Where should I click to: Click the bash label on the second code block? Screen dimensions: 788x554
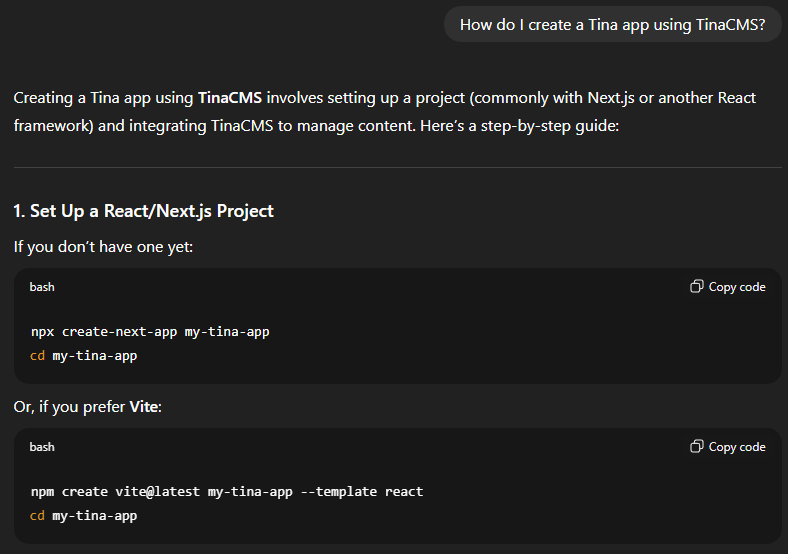coord(42,447)
